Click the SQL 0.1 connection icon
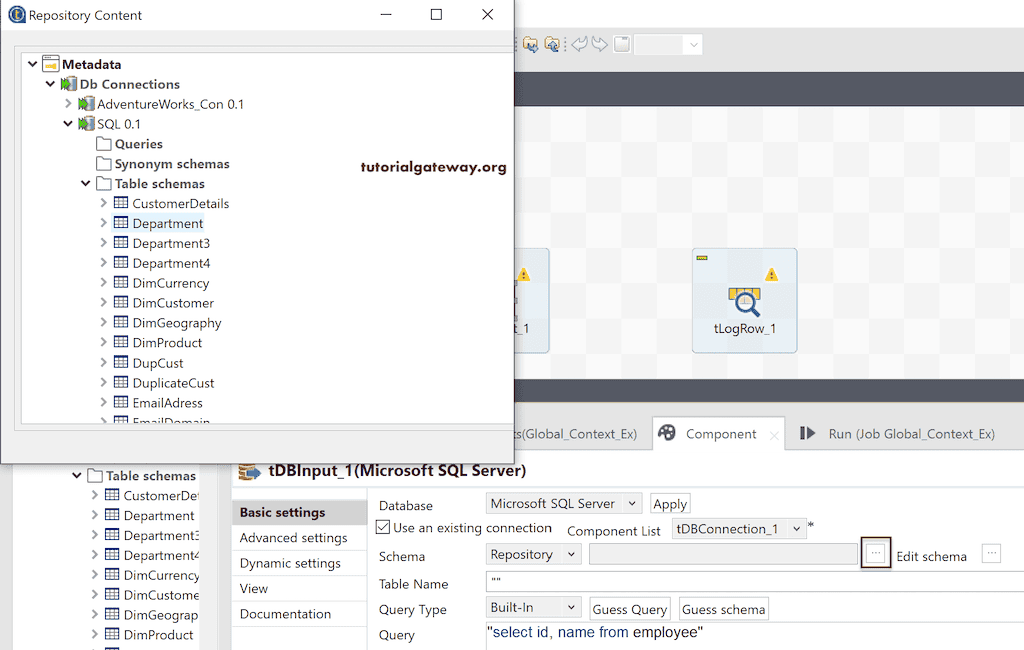 point(84,123)
